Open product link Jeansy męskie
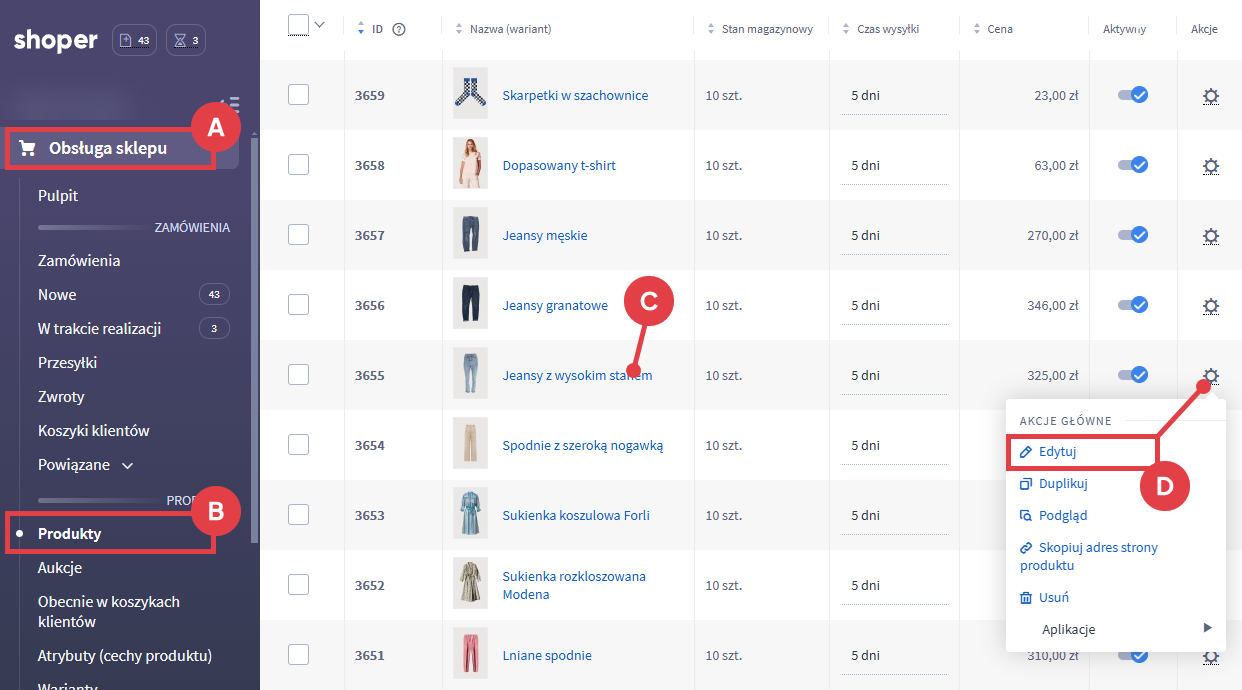 click(545, 236)
